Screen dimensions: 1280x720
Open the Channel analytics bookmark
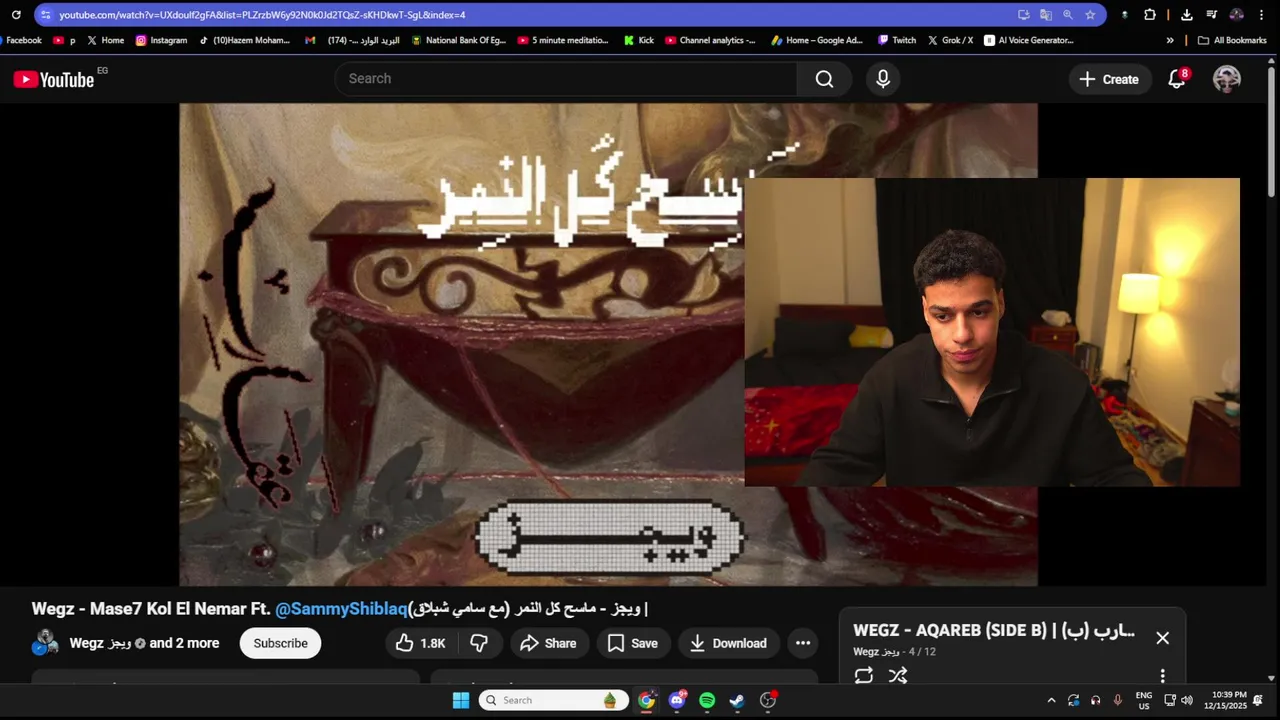[710, 41]
